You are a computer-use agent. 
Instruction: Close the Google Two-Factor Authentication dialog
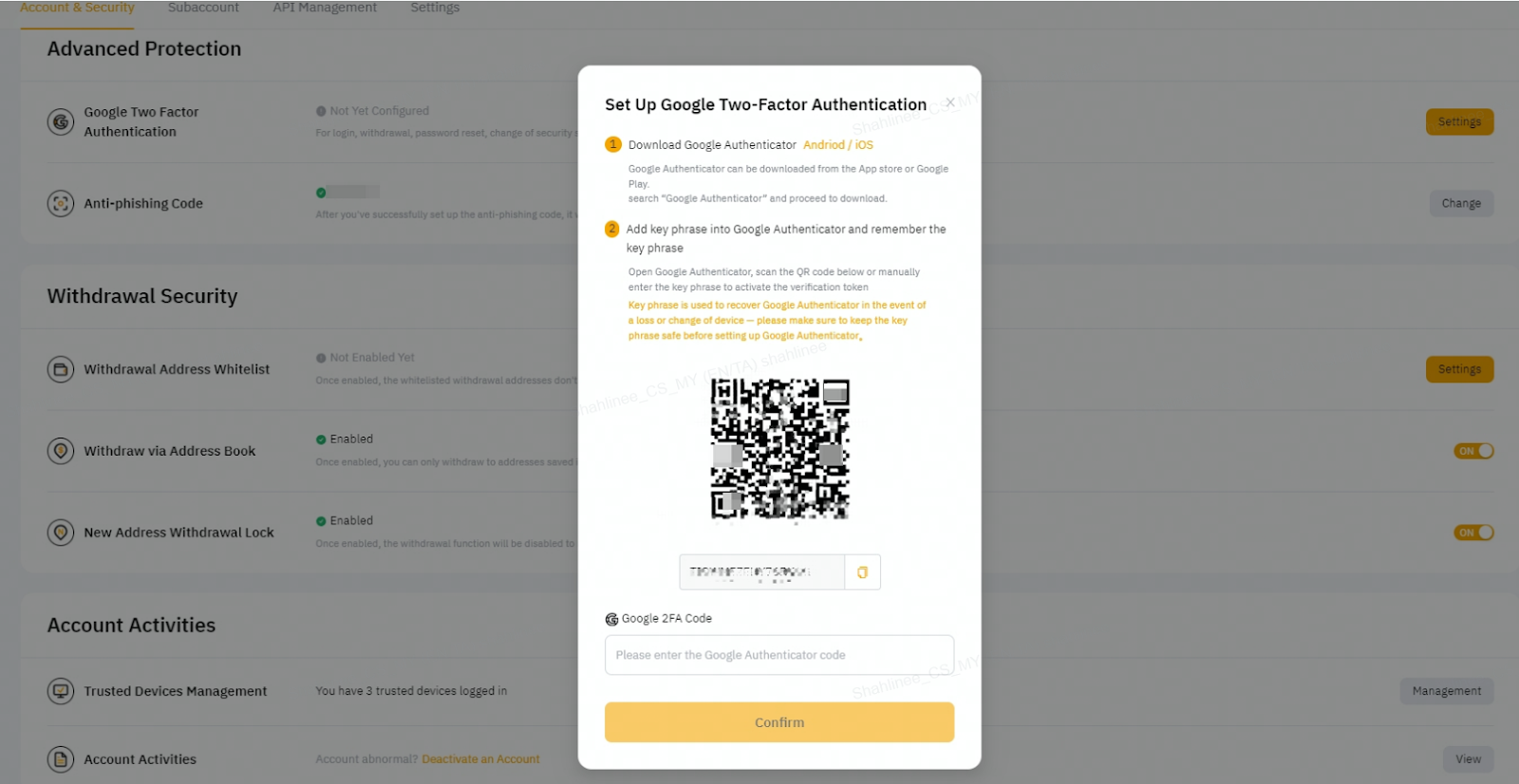[x=950, y=103]
